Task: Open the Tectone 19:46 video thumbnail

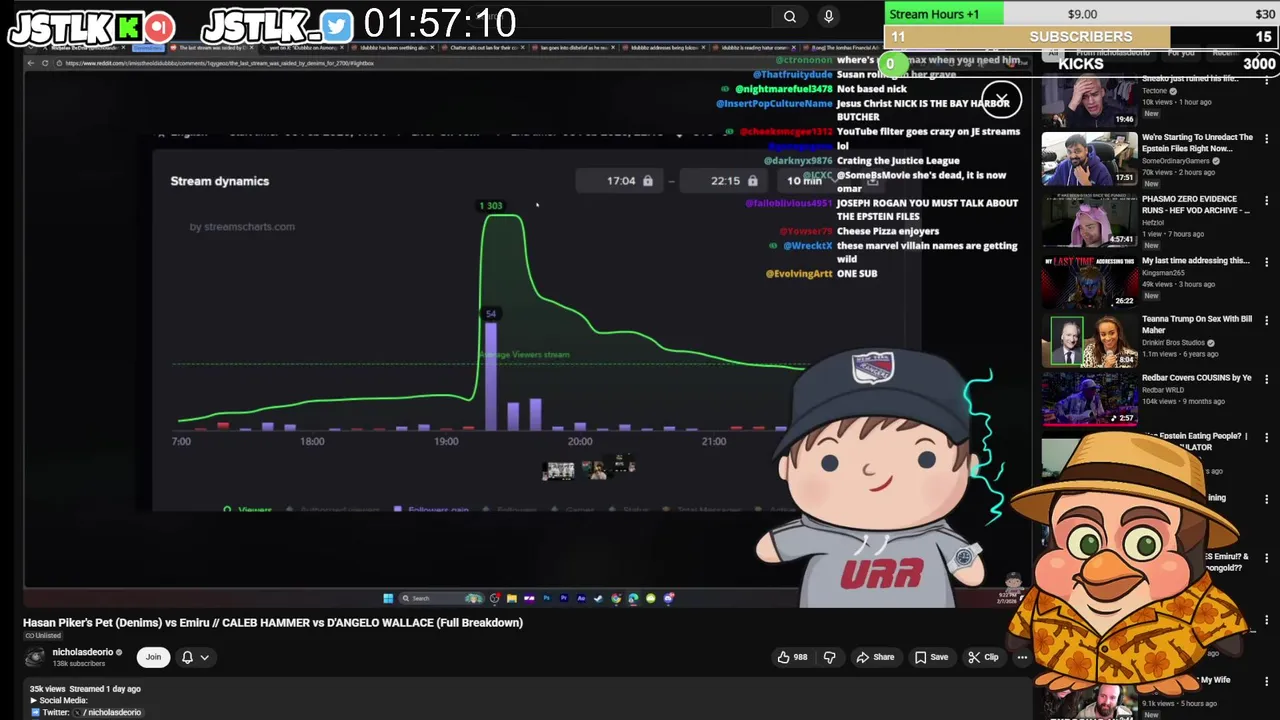Action: (x=1089, y=99)
